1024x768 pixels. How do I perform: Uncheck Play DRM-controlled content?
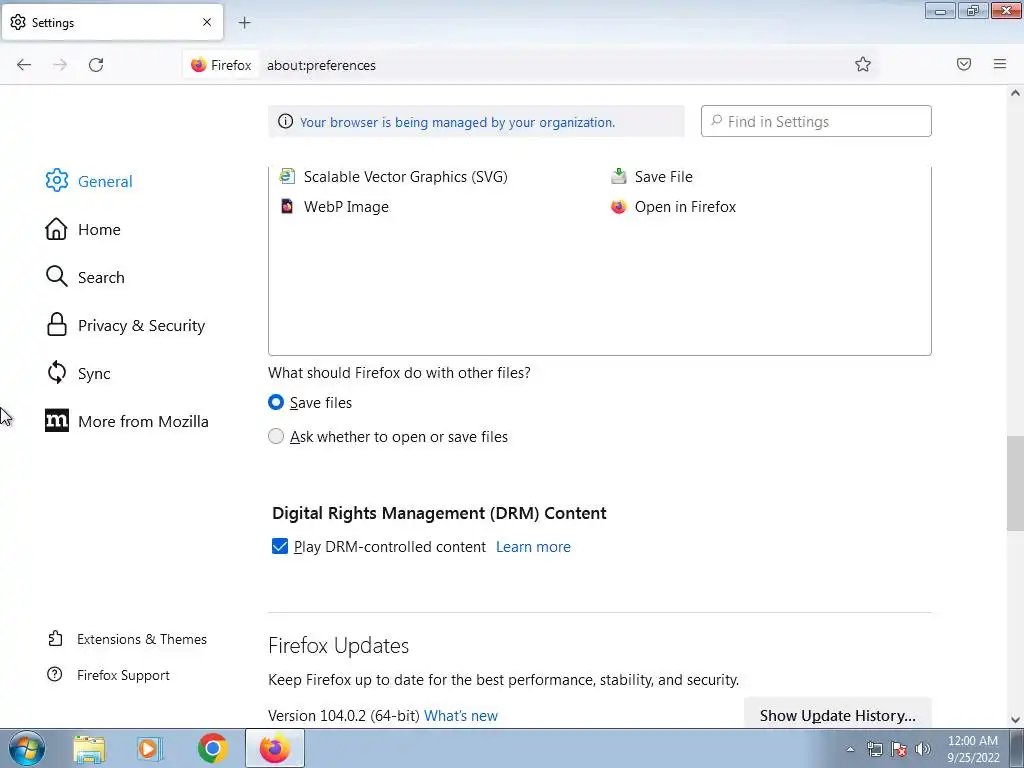[x=280, y=546]
